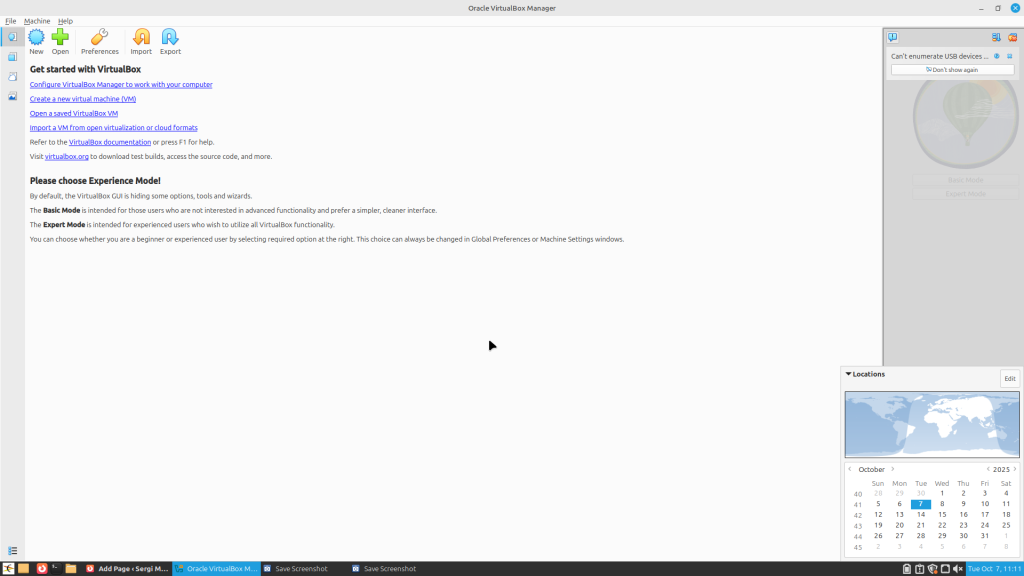The height and width of the screenshot is (576, 1024).
Task: Select the cloud tool in left sidebar
Action: [x=12, y=76]
